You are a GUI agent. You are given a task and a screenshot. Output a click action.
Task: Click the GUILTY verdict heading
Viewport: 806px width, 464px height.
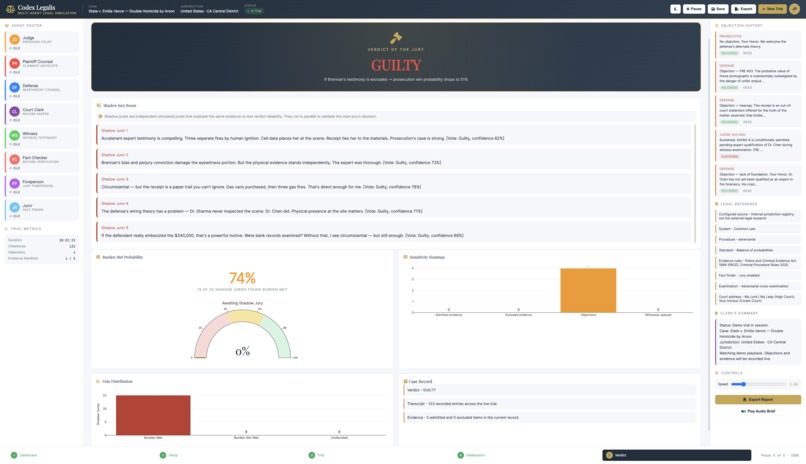(x=396, y=65)
